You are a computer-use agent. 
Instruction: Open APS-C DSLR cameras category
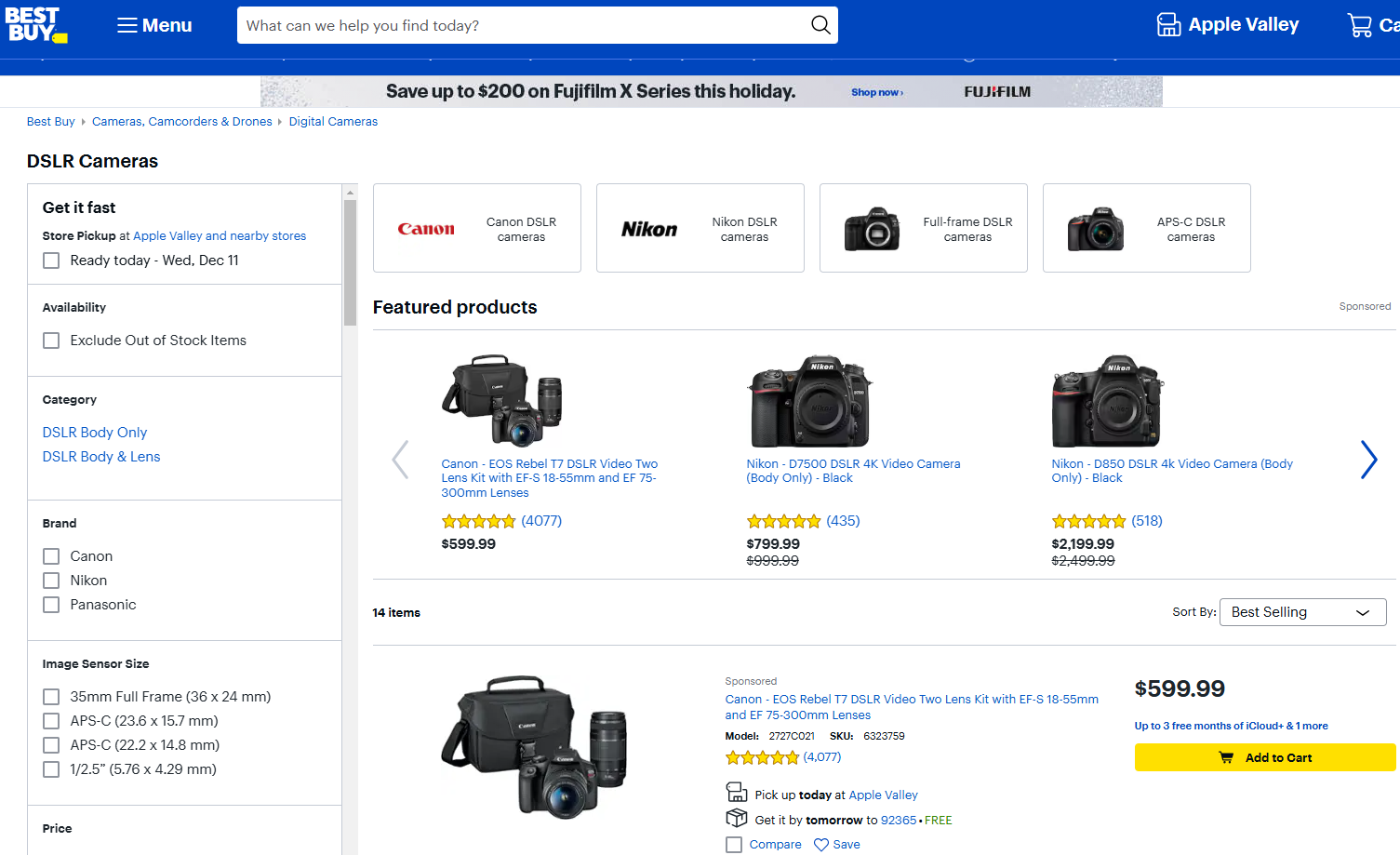1147,228
